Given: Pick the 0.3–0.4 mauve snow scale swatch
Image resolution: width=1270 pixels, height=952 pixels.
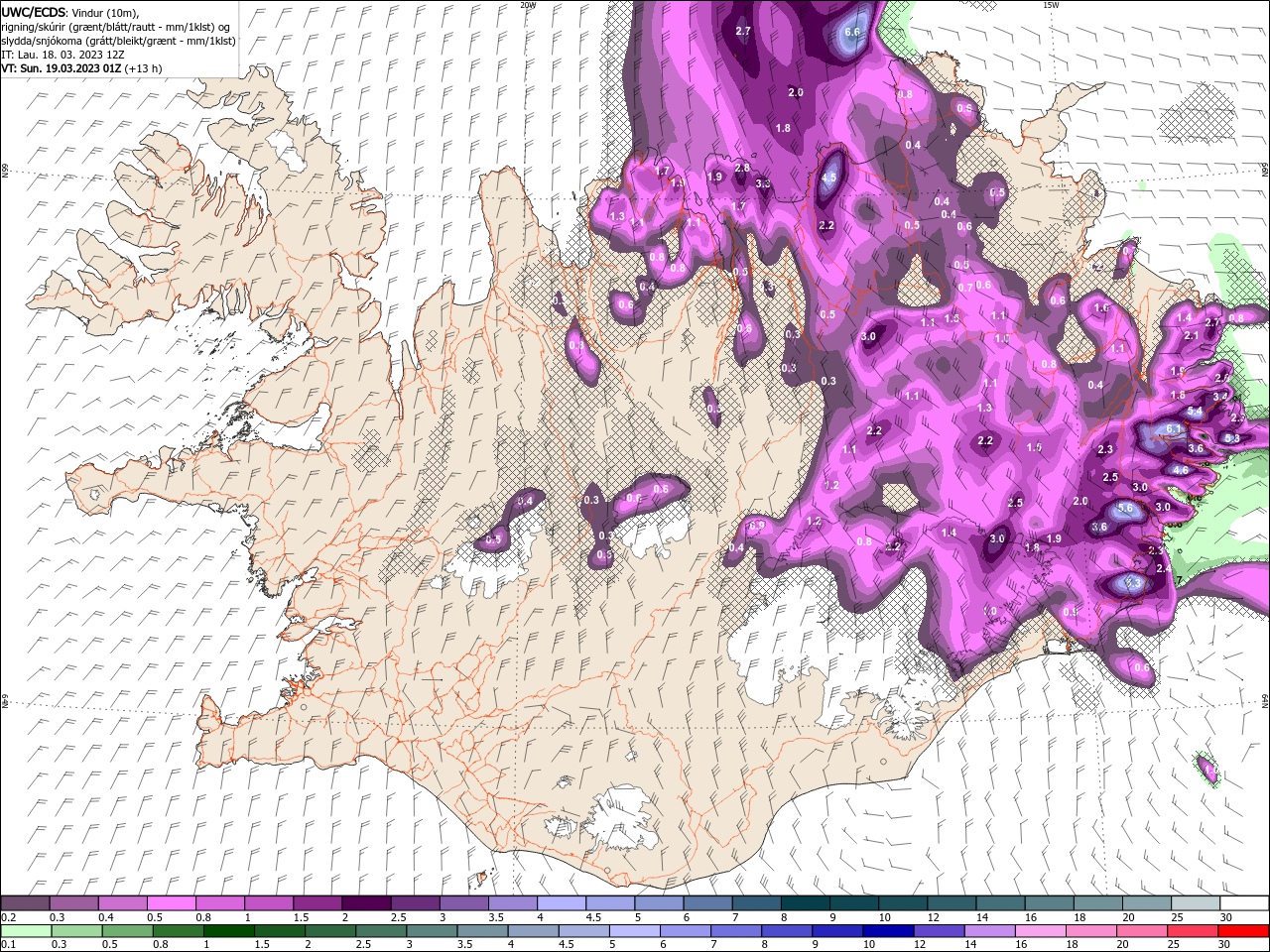Looking at the screenshot, I should [x=73, y=903].
